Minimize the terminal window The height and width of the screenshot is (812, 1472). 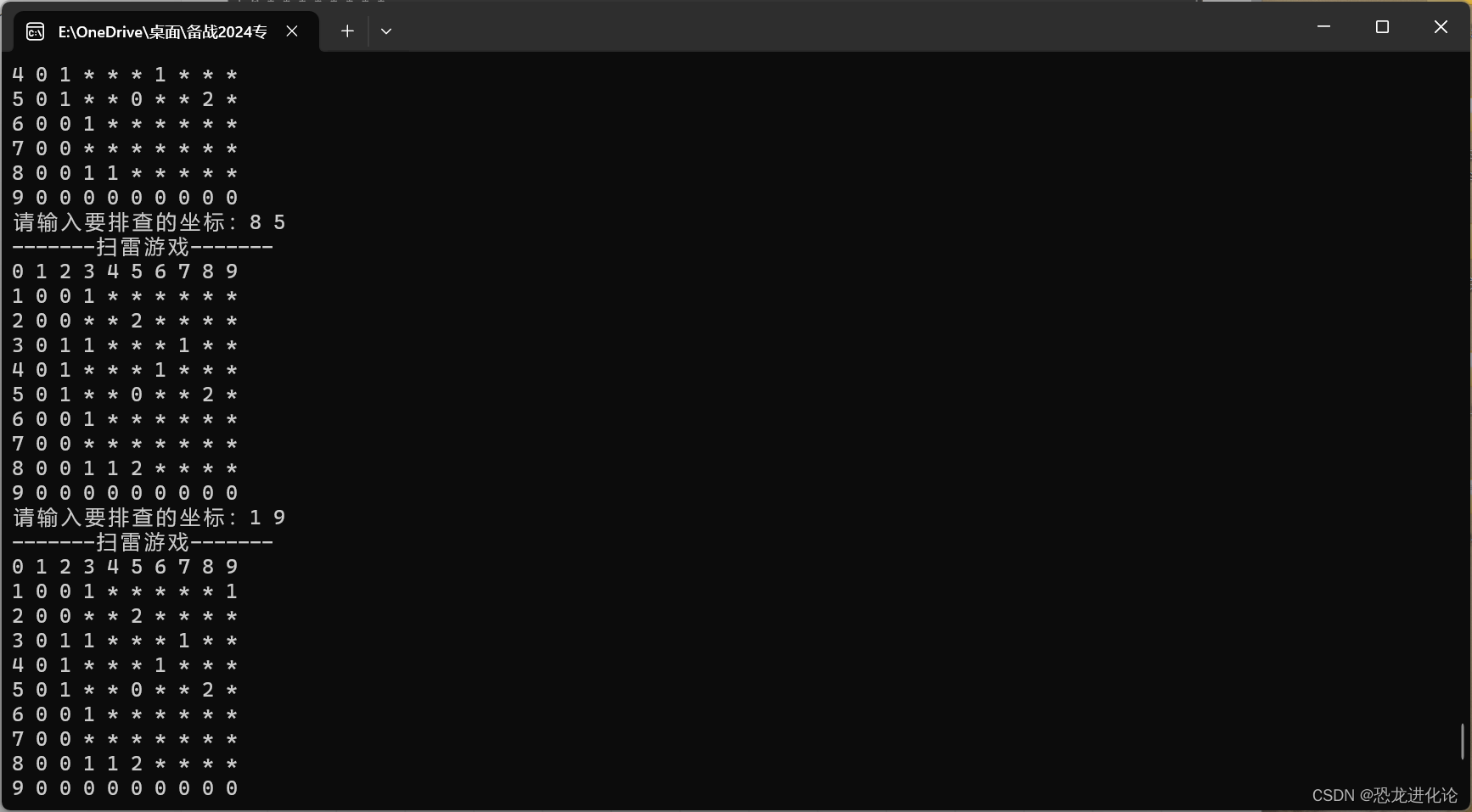tap(1323, 27)
